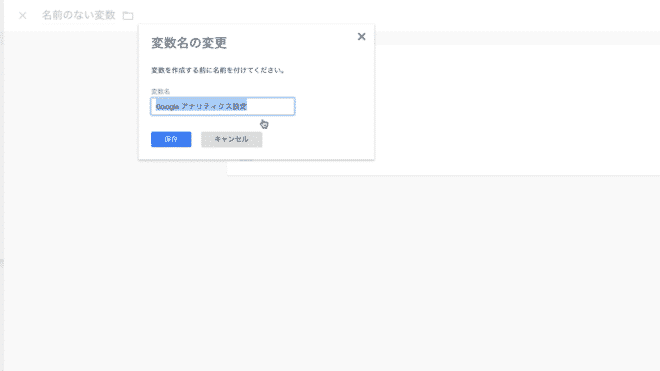The image size is (660, 371).
Task: Click the narrow sidebar strip on the left edge
Action: pyautogui.click(x=2, y=185)
